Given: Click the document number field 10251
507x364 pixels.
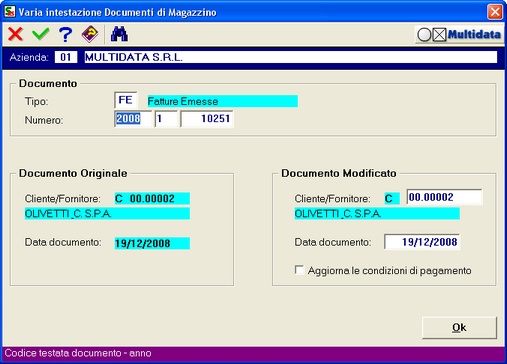Looking at the screenshot, I should click(x=207, y=119).
